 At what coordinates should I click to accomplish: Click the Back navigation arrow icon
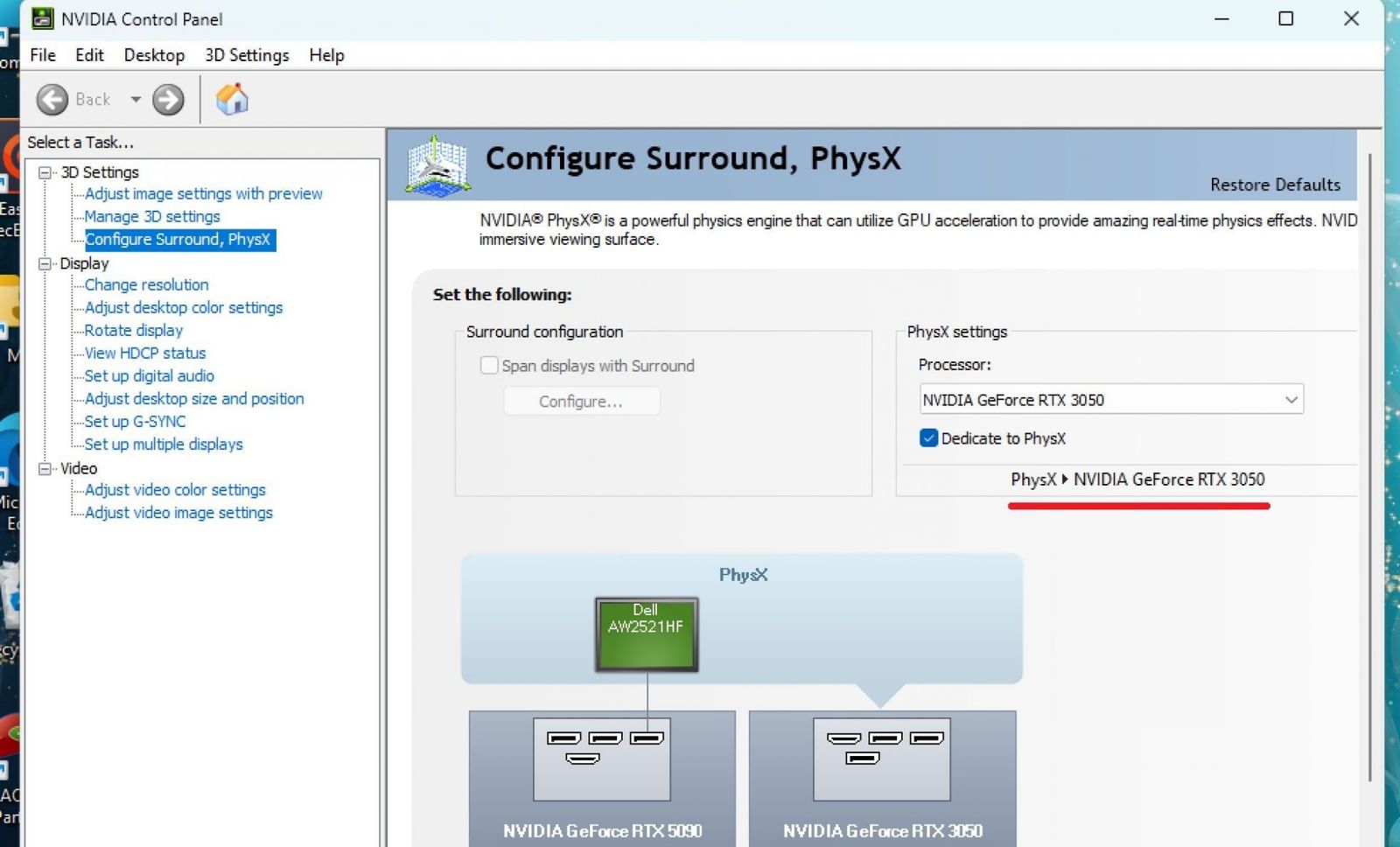52,99
